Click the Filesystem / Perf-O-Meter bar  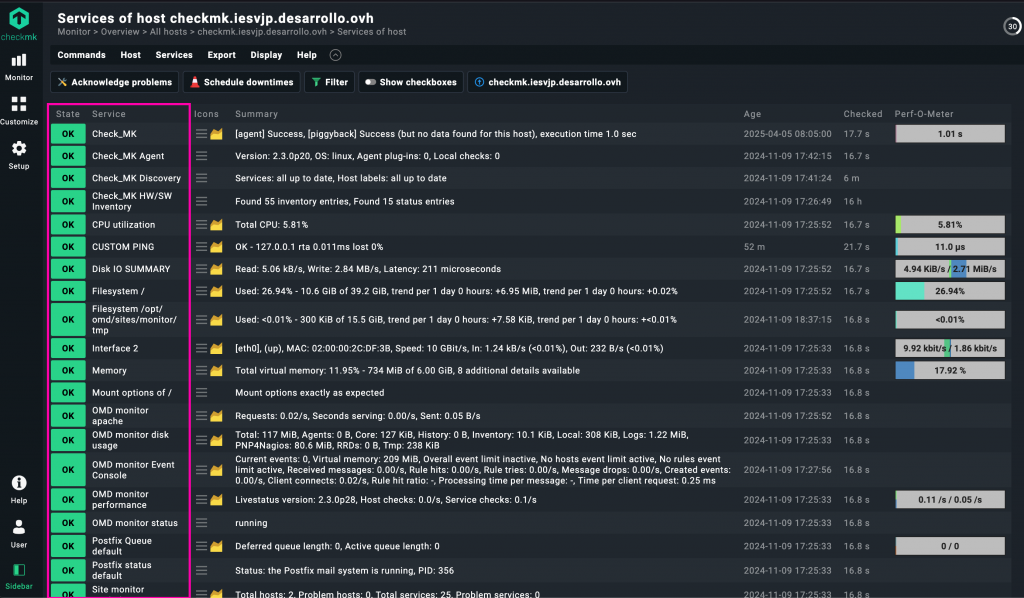(x=949, y=291)
